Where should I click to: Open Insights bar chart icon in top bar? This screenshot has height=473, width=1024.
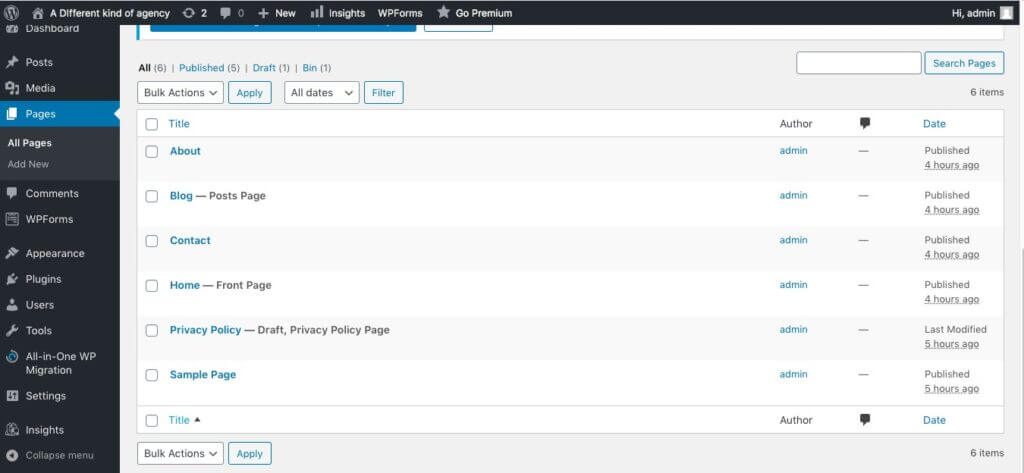click(317, 12)
